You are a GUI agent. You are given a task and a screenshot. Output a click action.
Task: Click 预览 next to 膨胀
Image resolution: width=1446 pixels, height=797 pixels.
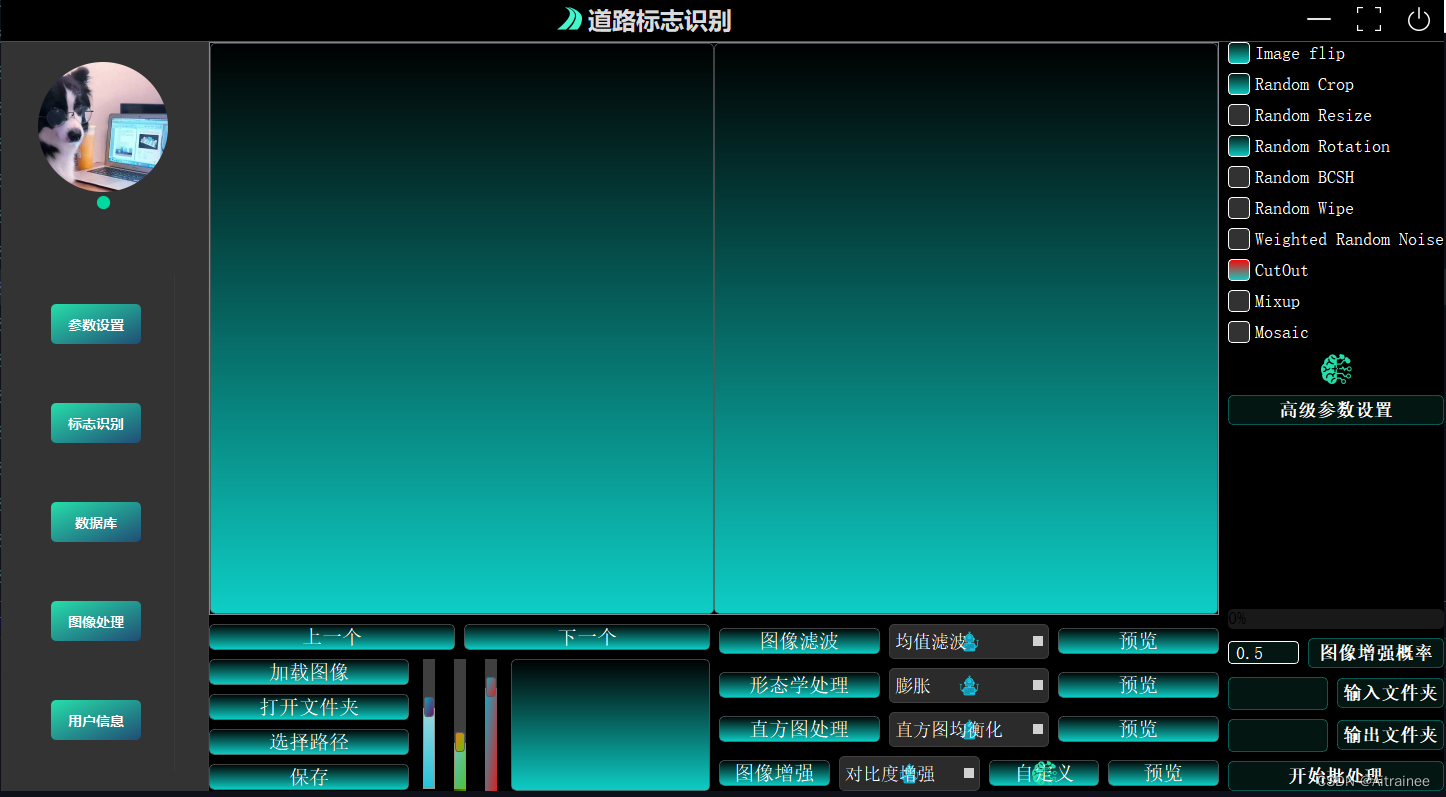tap(1138, 685)
